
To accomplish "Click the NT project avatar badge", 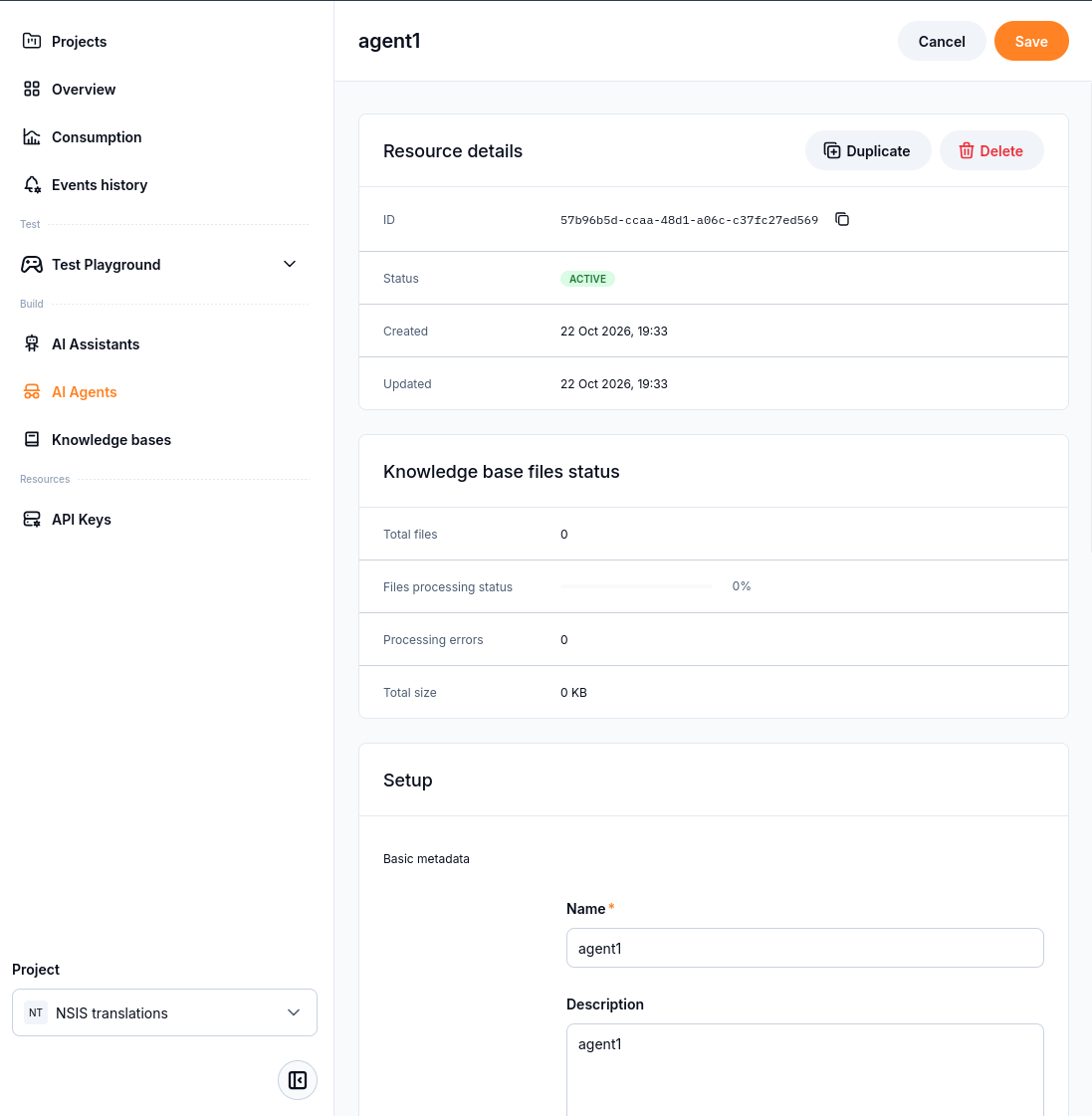I will coord(36,1012).
